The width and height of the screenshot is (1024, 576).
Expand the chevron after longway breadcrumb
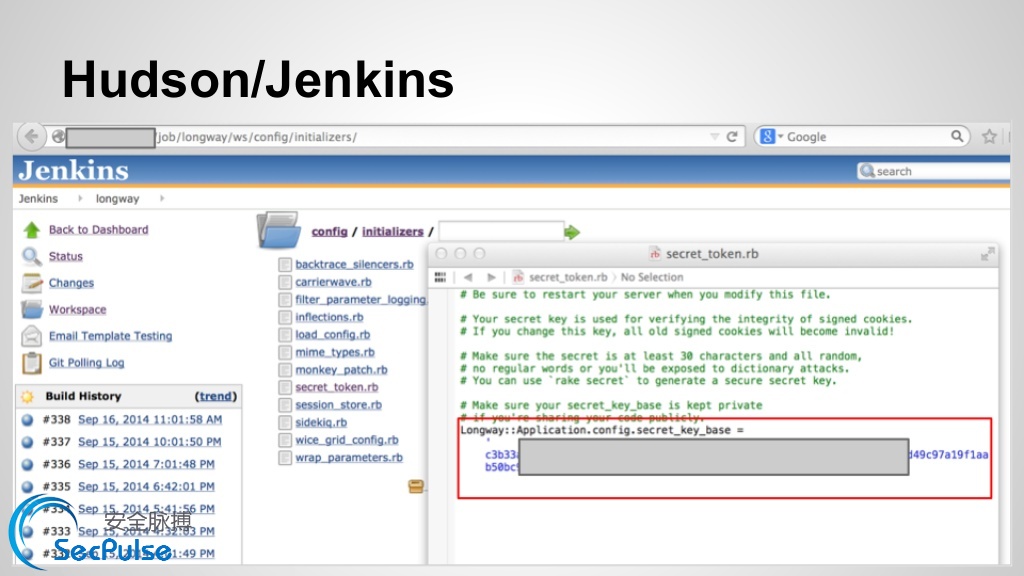point(161,199)
